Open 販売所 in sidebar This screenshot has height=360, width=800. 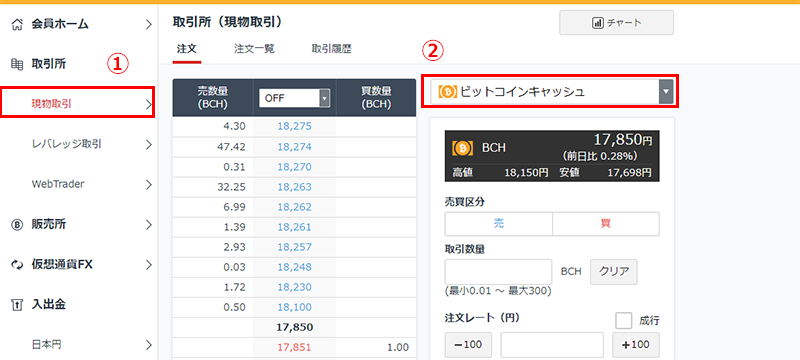pos(48,224)
